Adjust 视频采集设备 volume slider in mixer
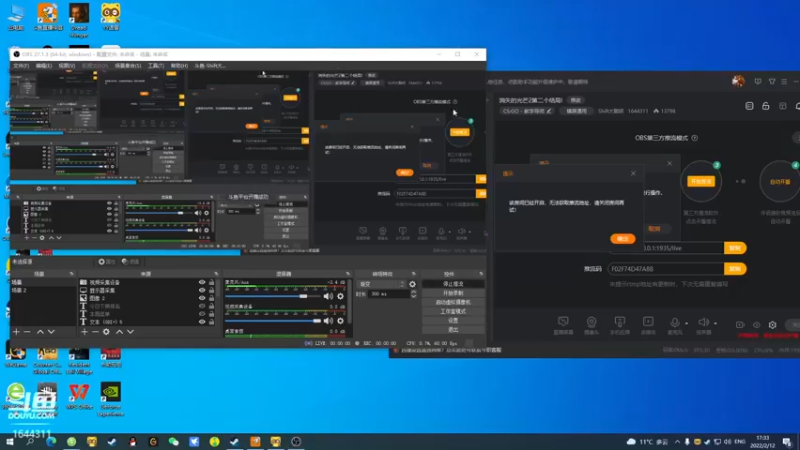800x450 pixels. [273, 320]
